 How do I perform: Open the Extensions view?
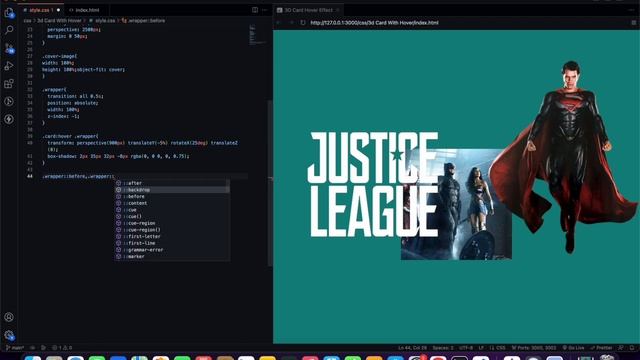[9, 84]
